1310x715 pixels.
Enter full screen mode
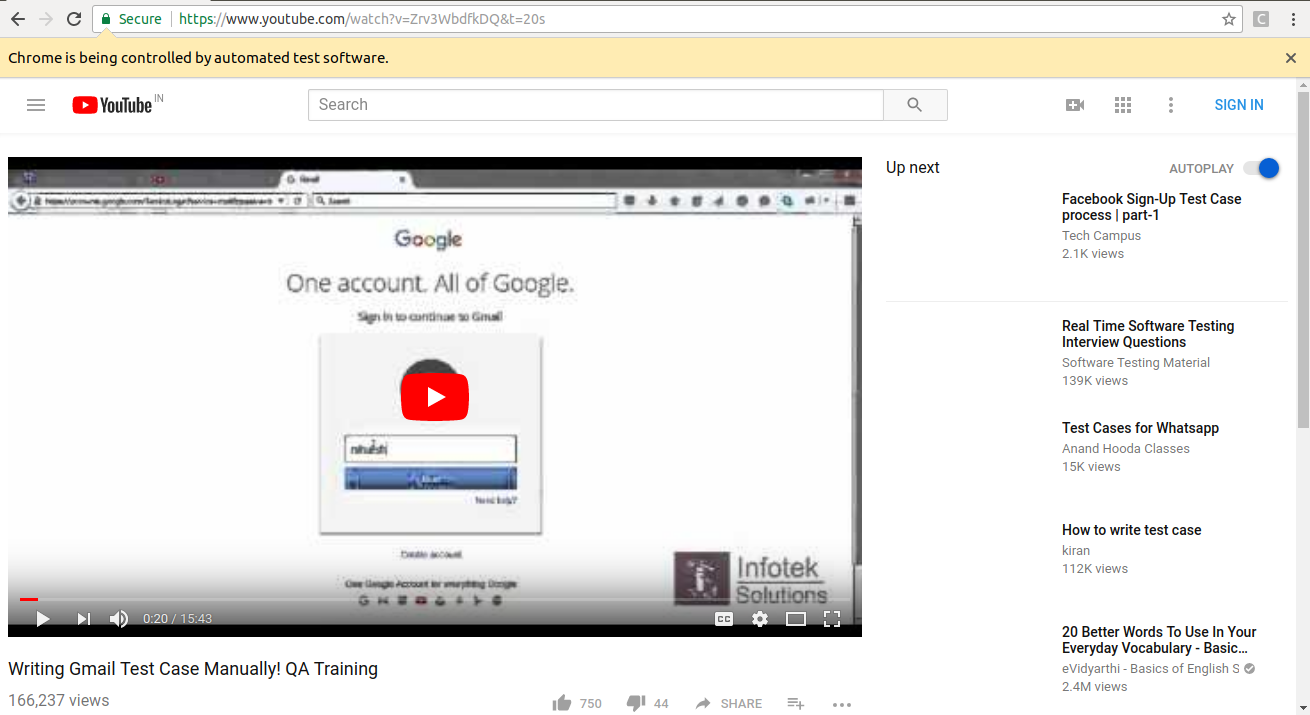[832, 619]
